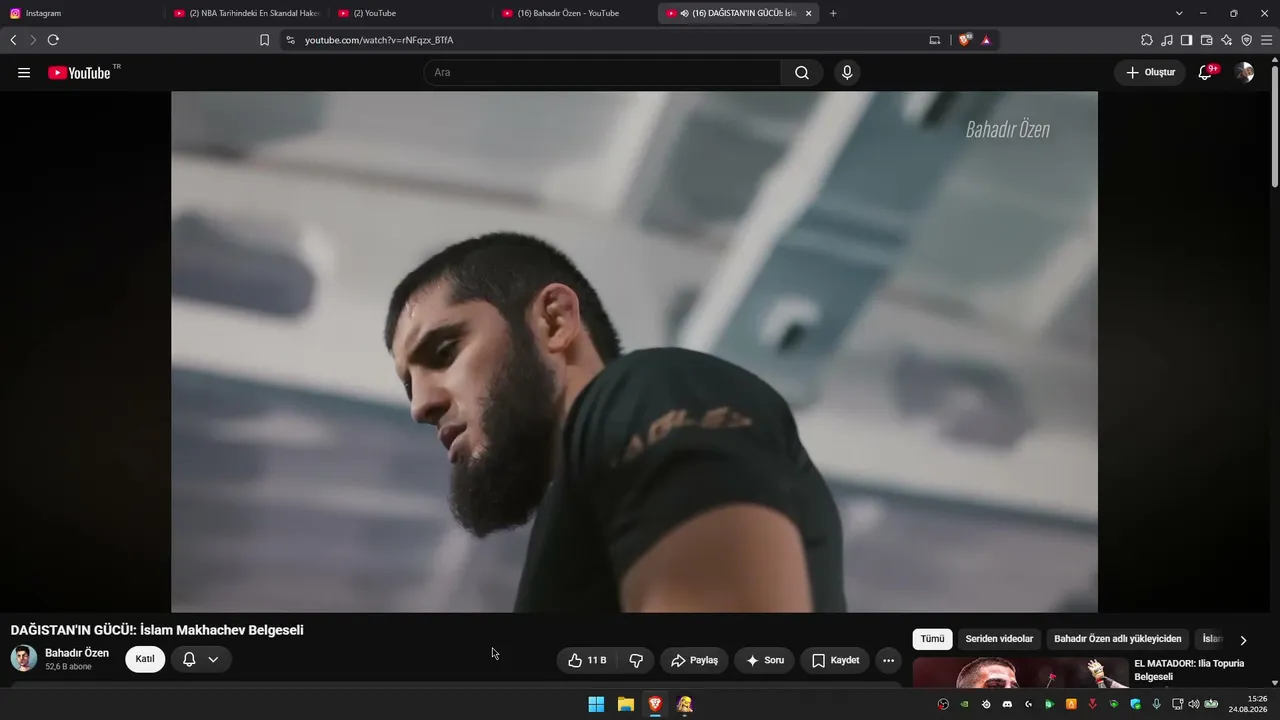The height and width of the screenshot is (720, 1280).
Task: Bookmark this page in the address bar
Action: pos(264,40)
